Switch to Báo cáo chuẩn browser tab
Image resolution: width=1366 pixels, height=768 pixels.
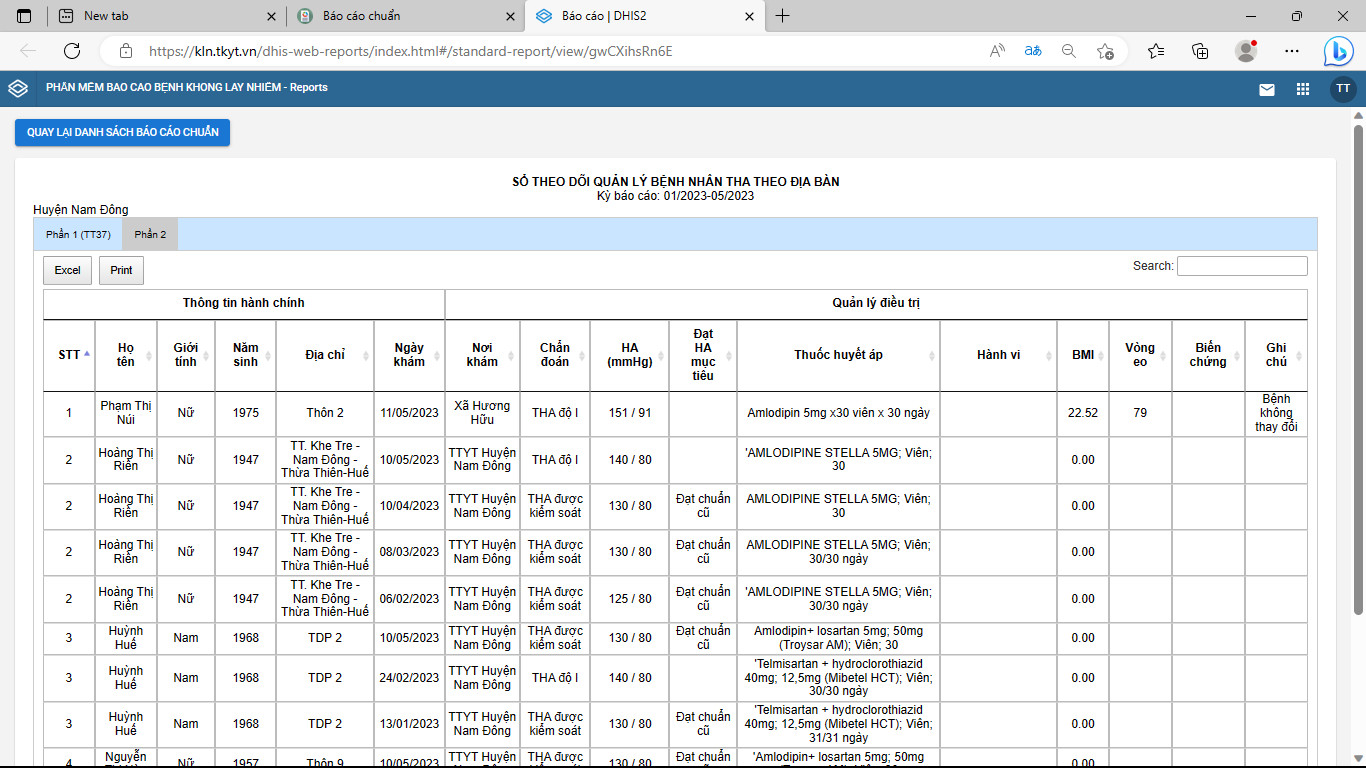405,16
